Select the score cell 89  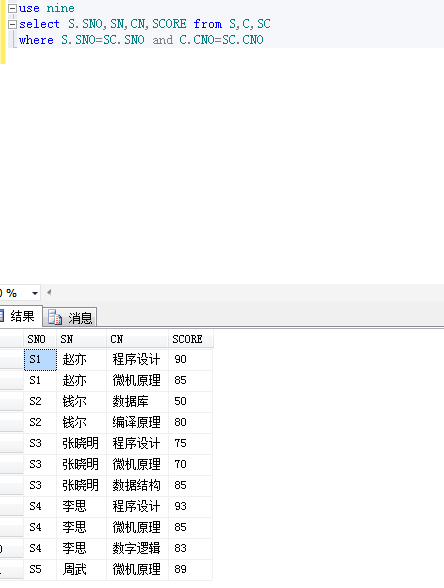tap(190, 570)
